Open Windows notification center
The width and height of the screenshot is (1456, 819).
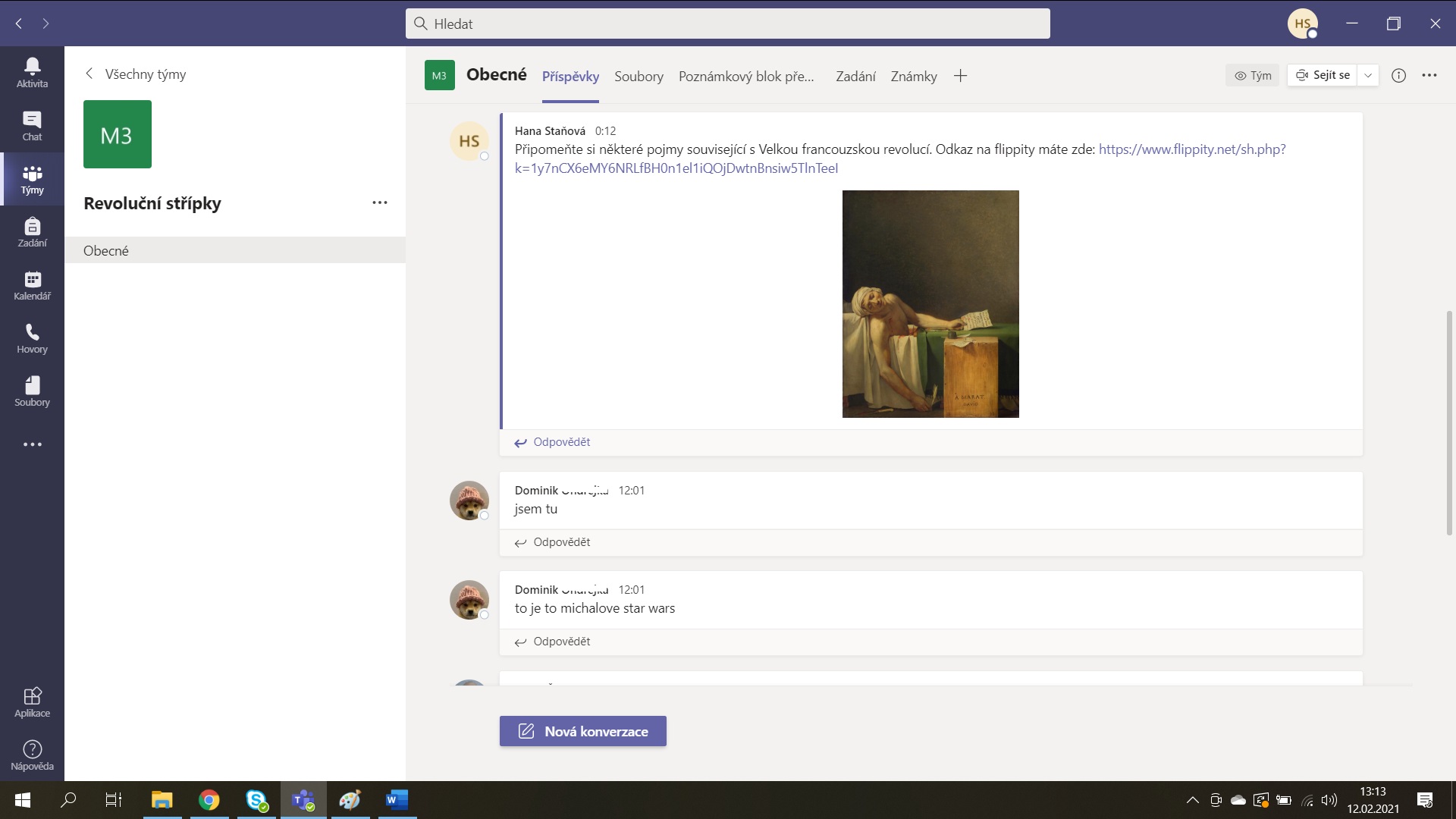1425,800
